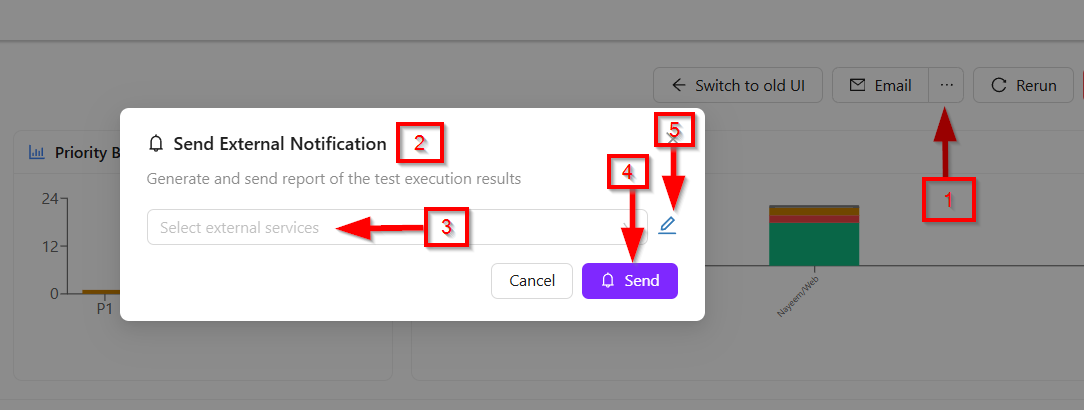Cancel the external notification dialog
Image resolution: width=1084 pixels, height=410 pixels.
point(531,281)
